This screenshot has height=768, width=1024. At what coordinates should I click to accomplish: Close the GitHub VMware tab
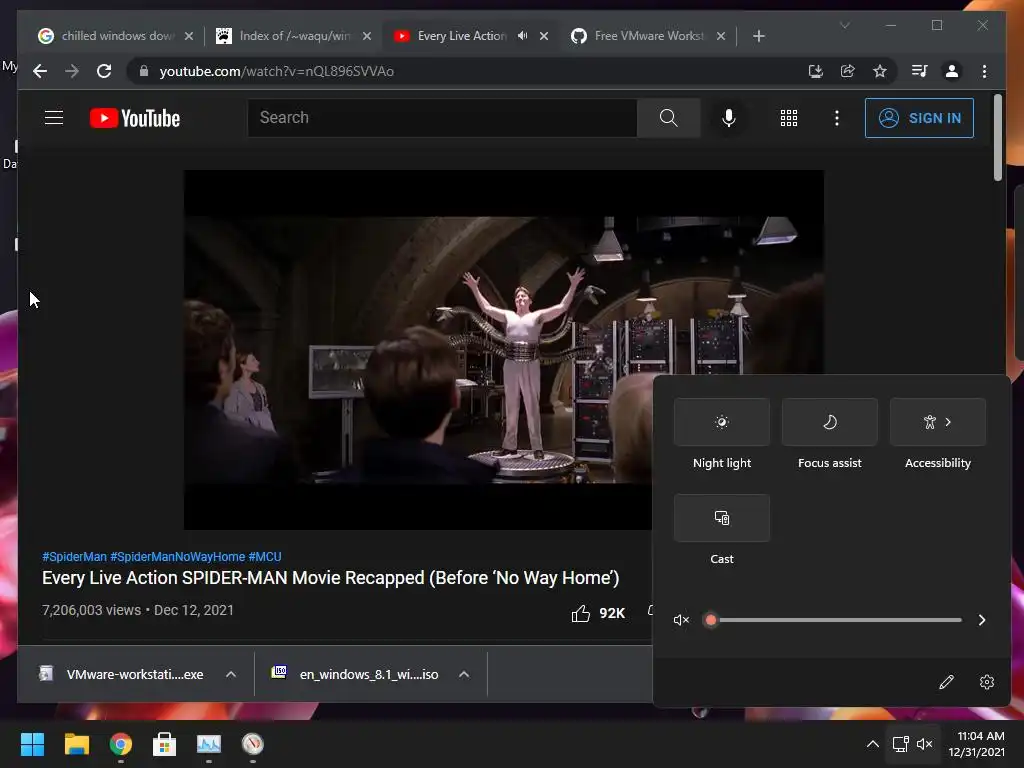(x=721, y=36)
